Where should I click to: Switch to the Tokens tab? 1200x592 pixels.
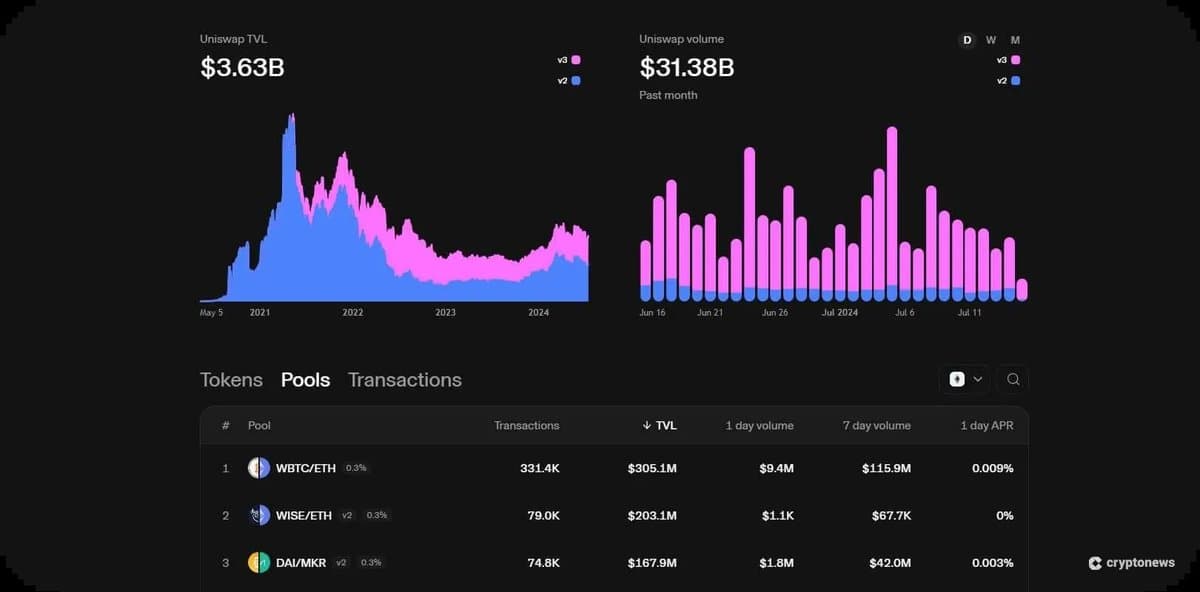pyautogui.click(x=231, y=379)
